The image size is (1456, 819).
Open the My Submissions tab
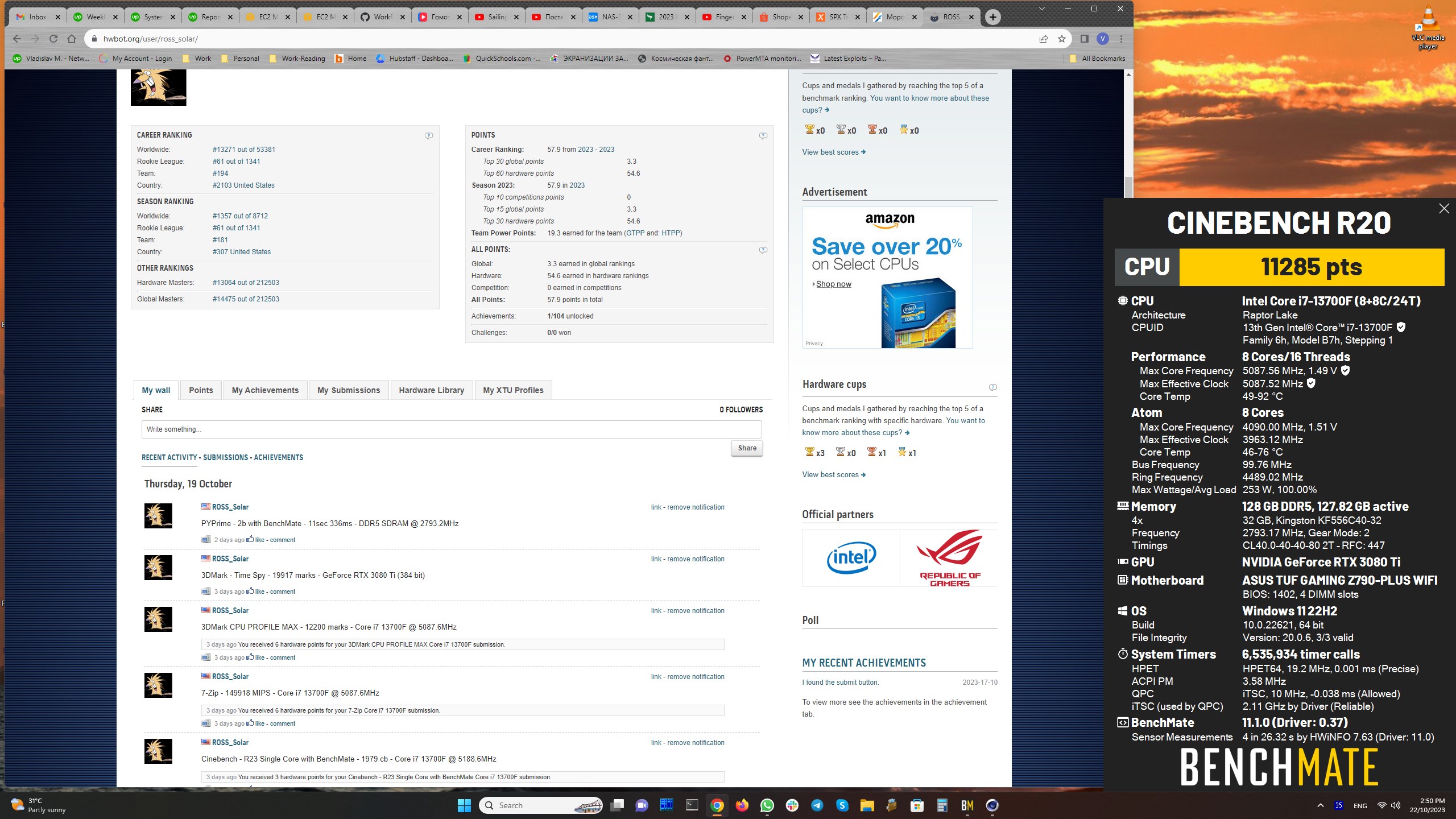(349, 390)
